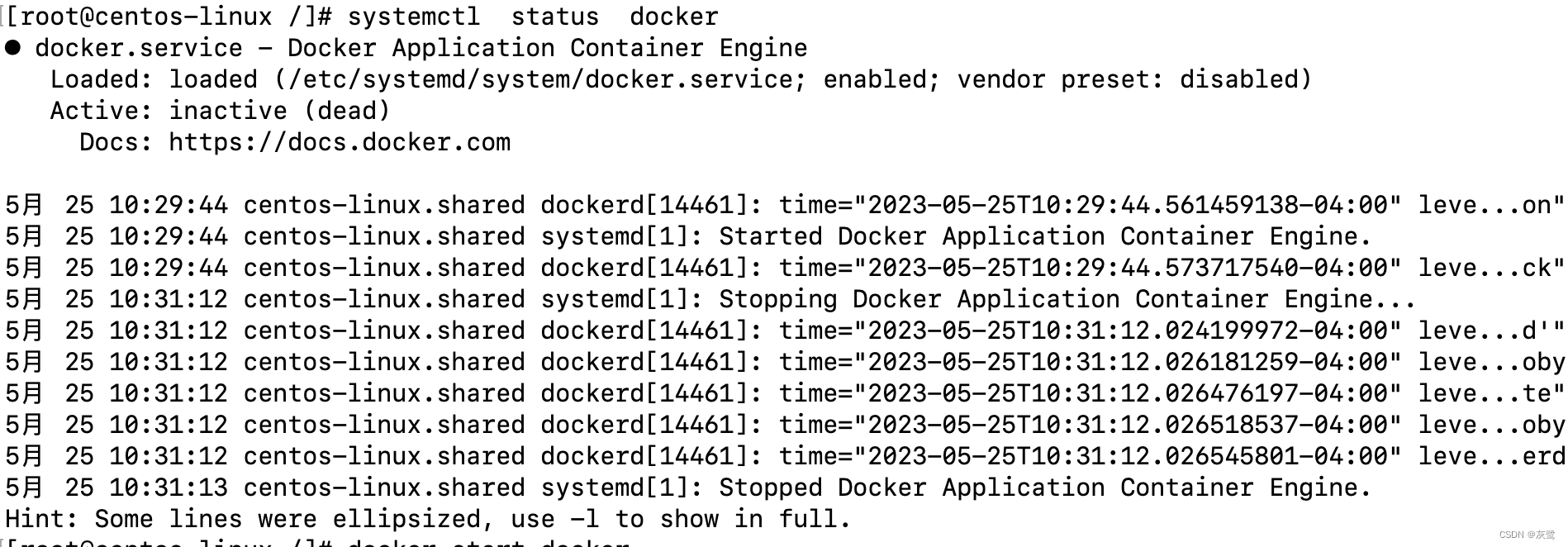Viewport: 1568px width, 547px height.
Task: Click the docker.service status bullet dot
Action: click(12, 48)
